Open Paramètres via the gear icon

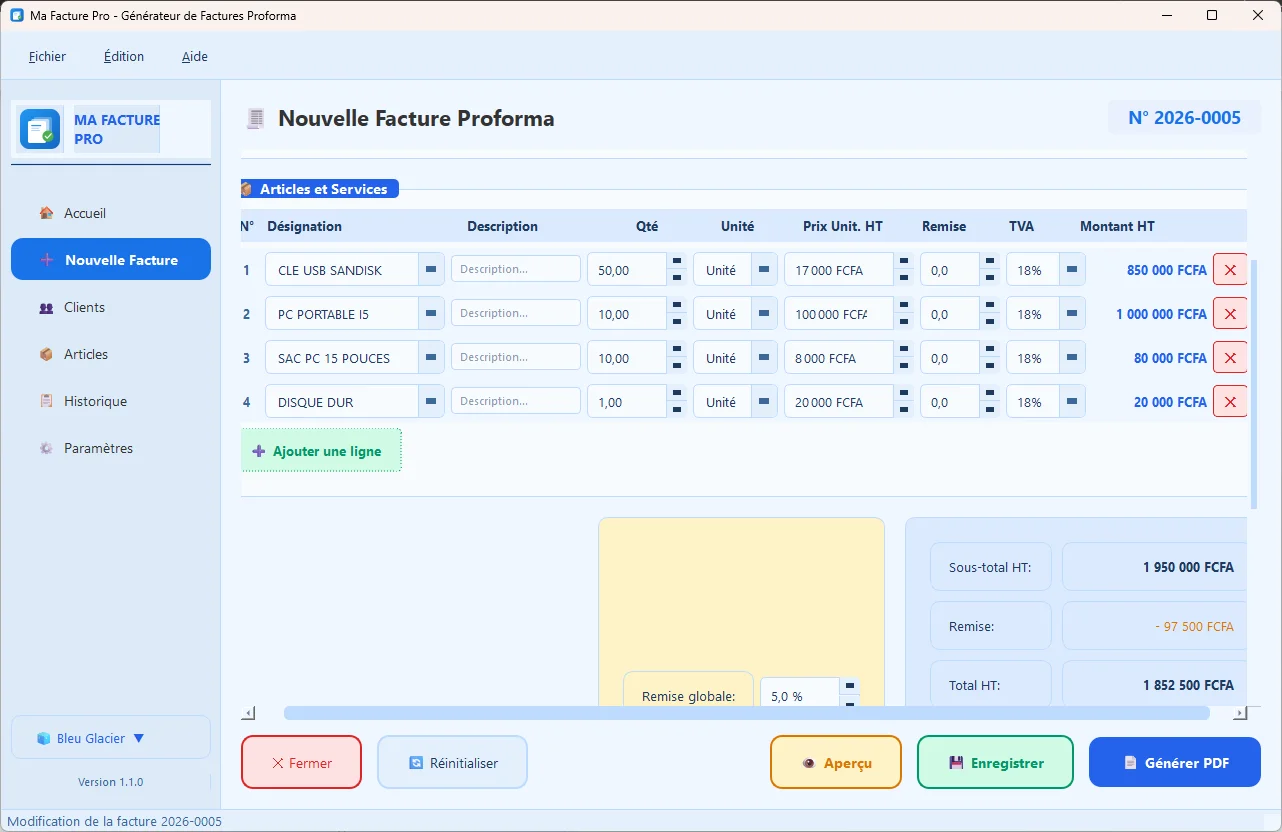pyautogui.click(x=46, y=449)
